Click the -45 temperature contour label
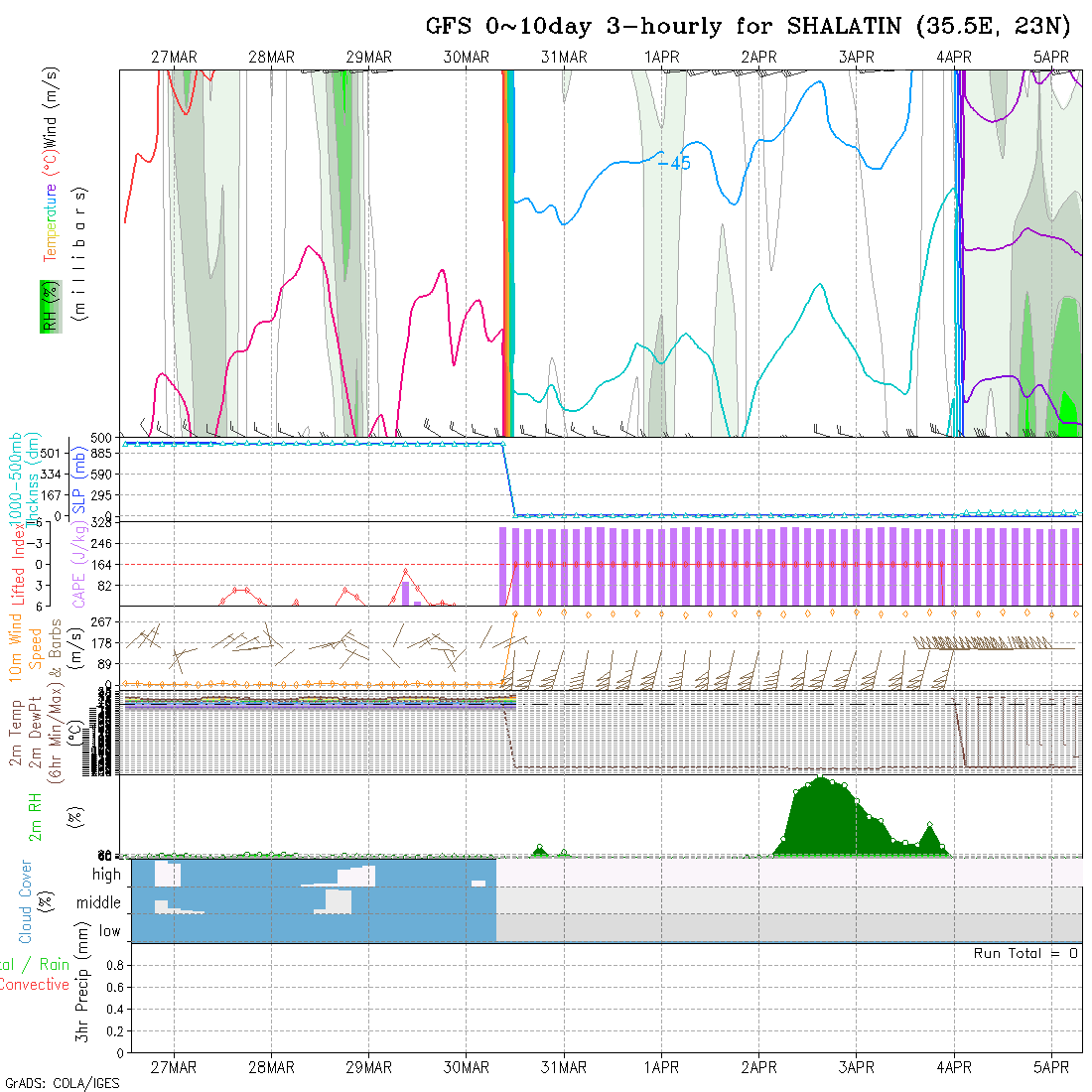This screenshot has height=1092, width=1092. (674, 164)
